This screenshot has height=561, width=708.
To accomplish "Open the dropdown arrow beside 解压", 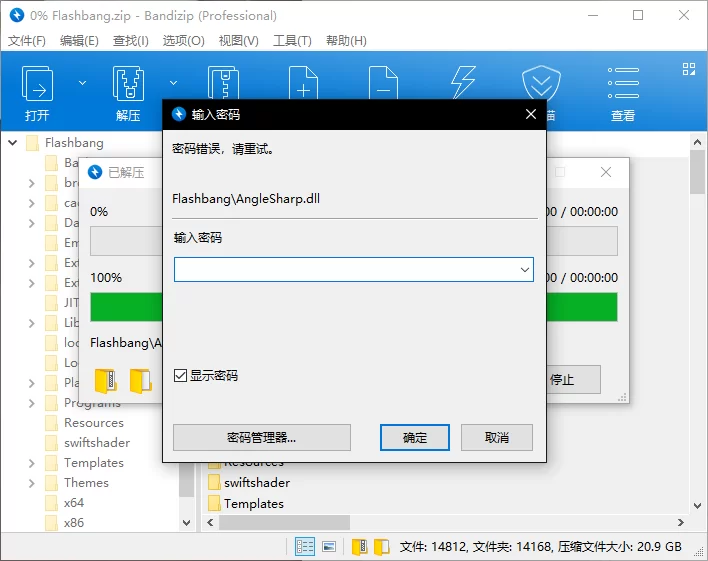I will click(x=173, y=83).
